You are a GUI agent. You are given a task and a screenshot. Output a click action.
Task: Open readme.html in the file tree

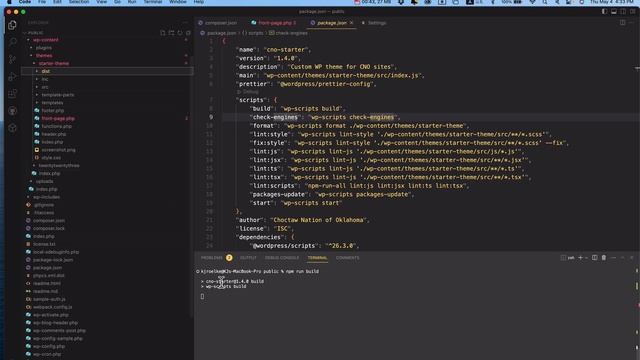click(47, 283)
